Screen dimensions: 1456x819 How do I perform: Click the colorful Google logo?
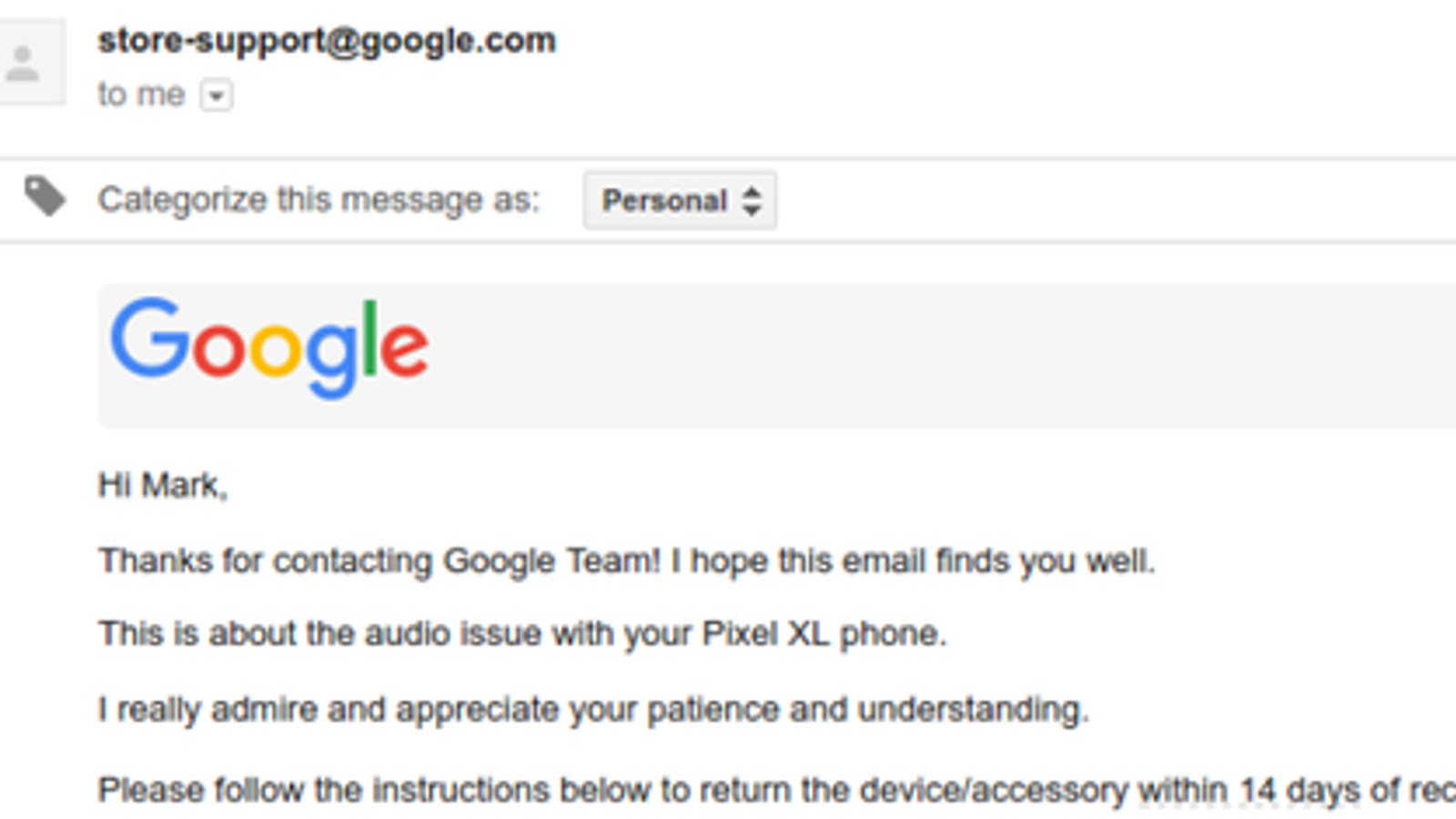[269, 348]
